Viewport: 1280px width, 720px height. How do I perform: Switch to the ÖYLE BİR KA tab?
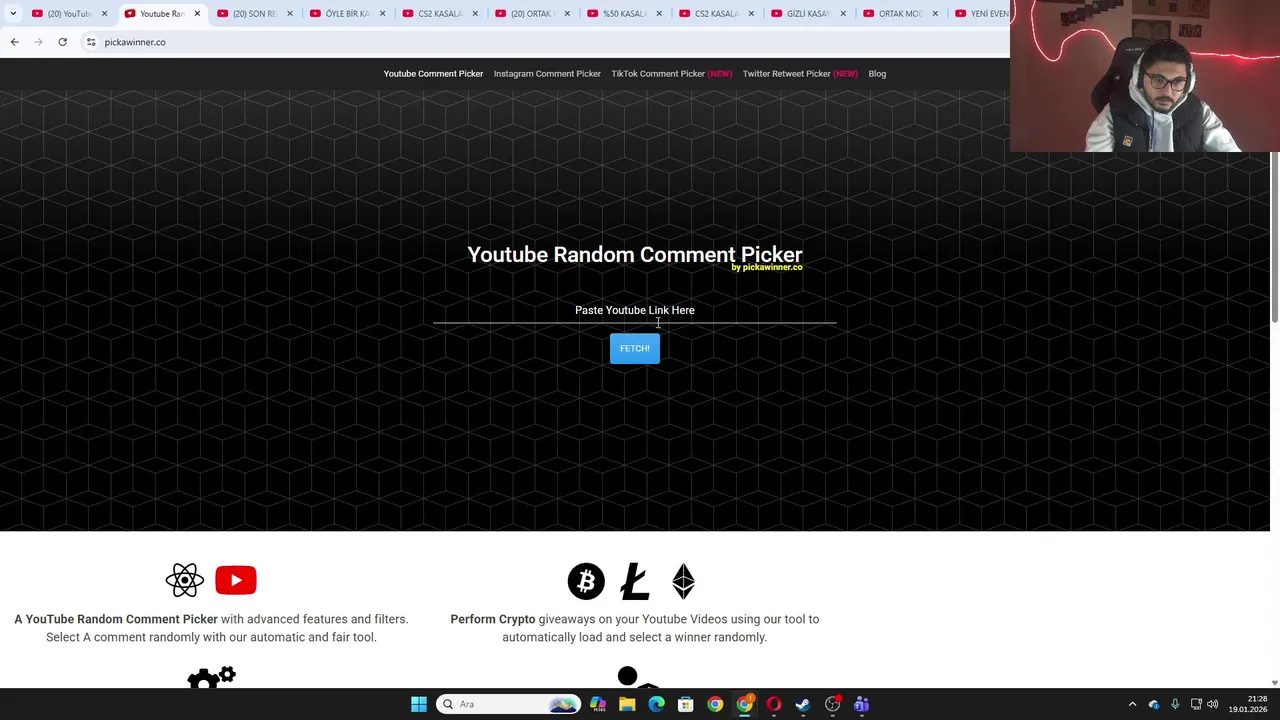345,13
